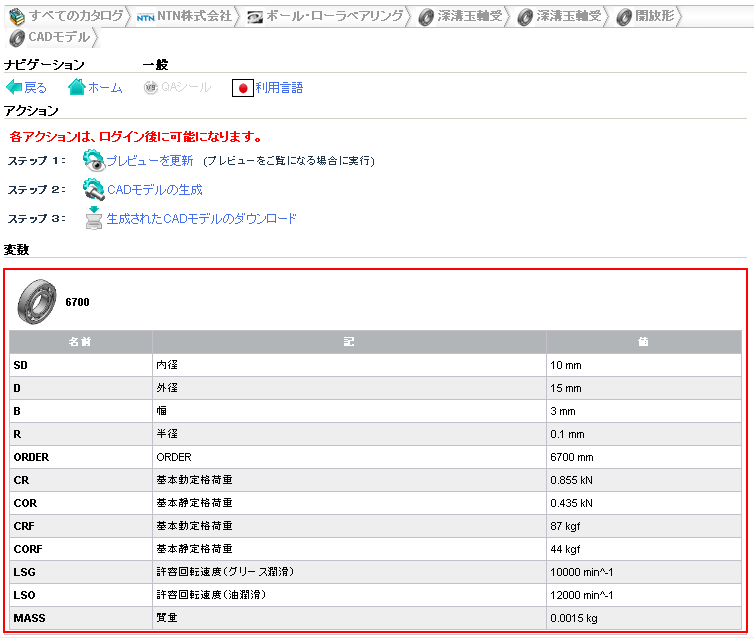The height and width of the screenshot is (644, 754).
Task: Click the 名前 column header
Action: tap(80, 342)
